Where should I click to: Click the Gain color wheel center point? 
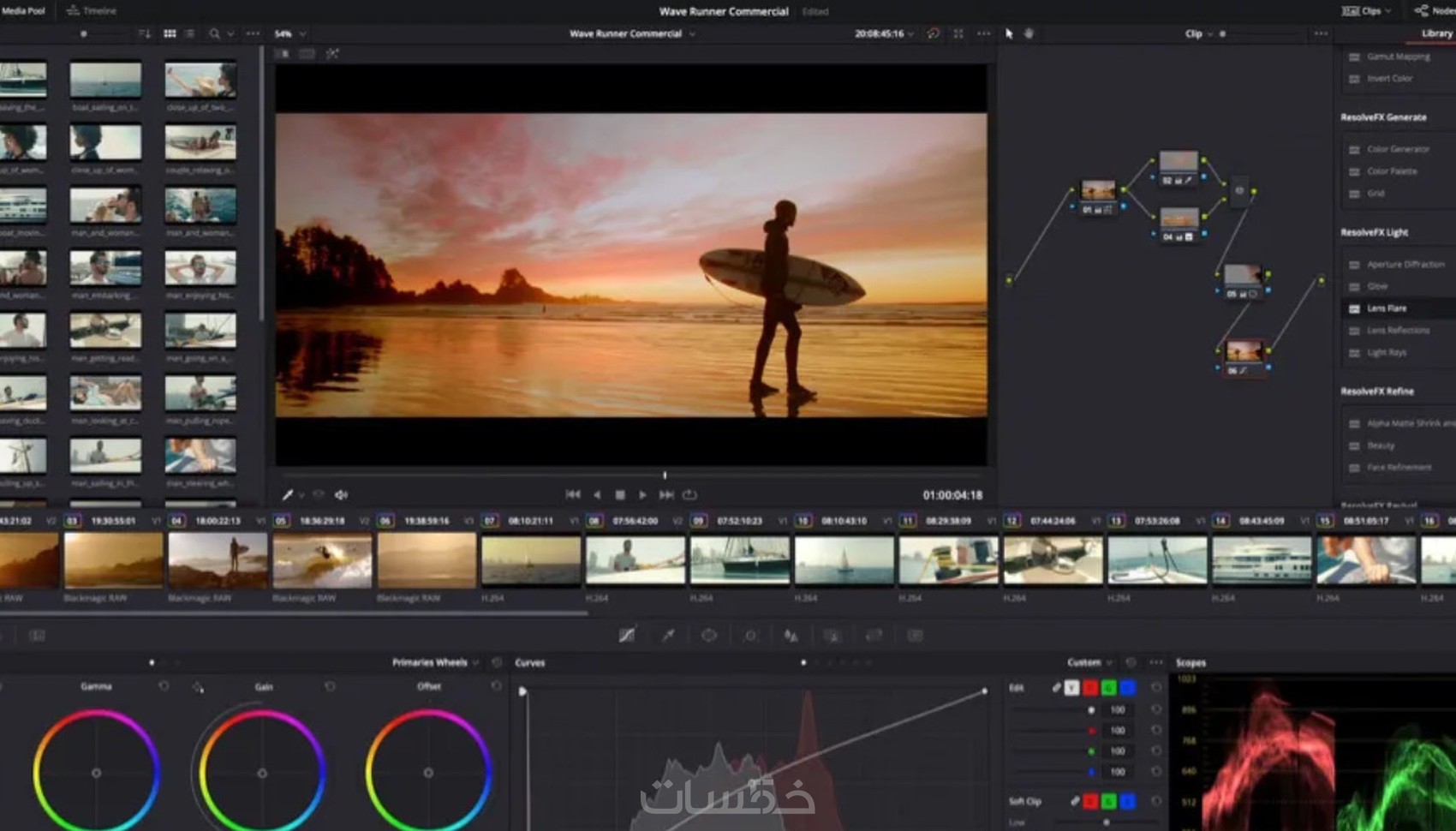click(x=262, y=773)
